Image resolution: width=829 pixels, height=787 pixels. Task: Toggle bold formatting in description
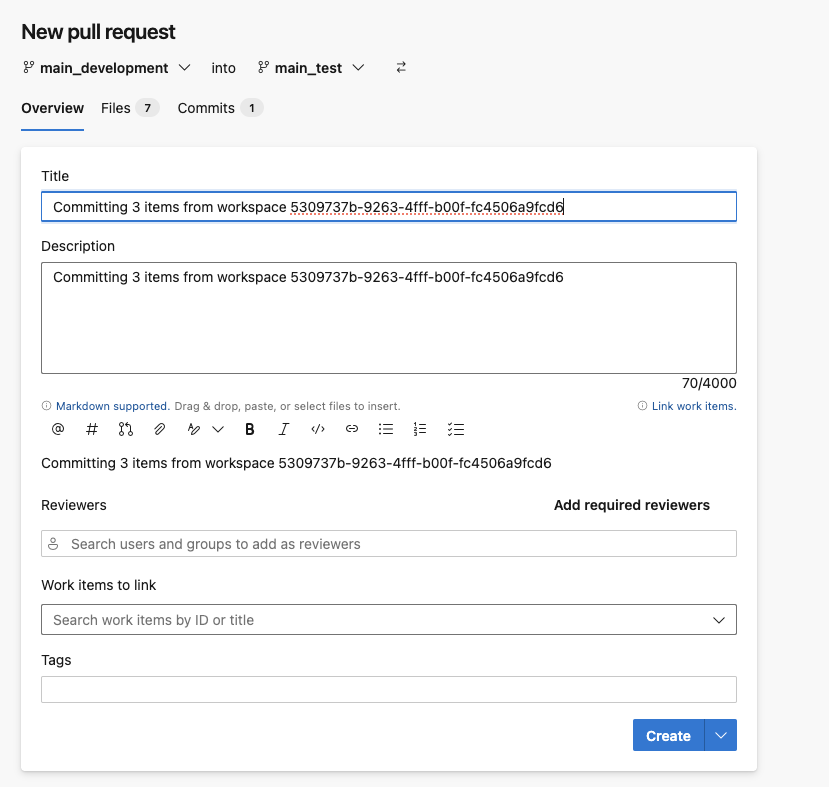click(x=250, y=429)
